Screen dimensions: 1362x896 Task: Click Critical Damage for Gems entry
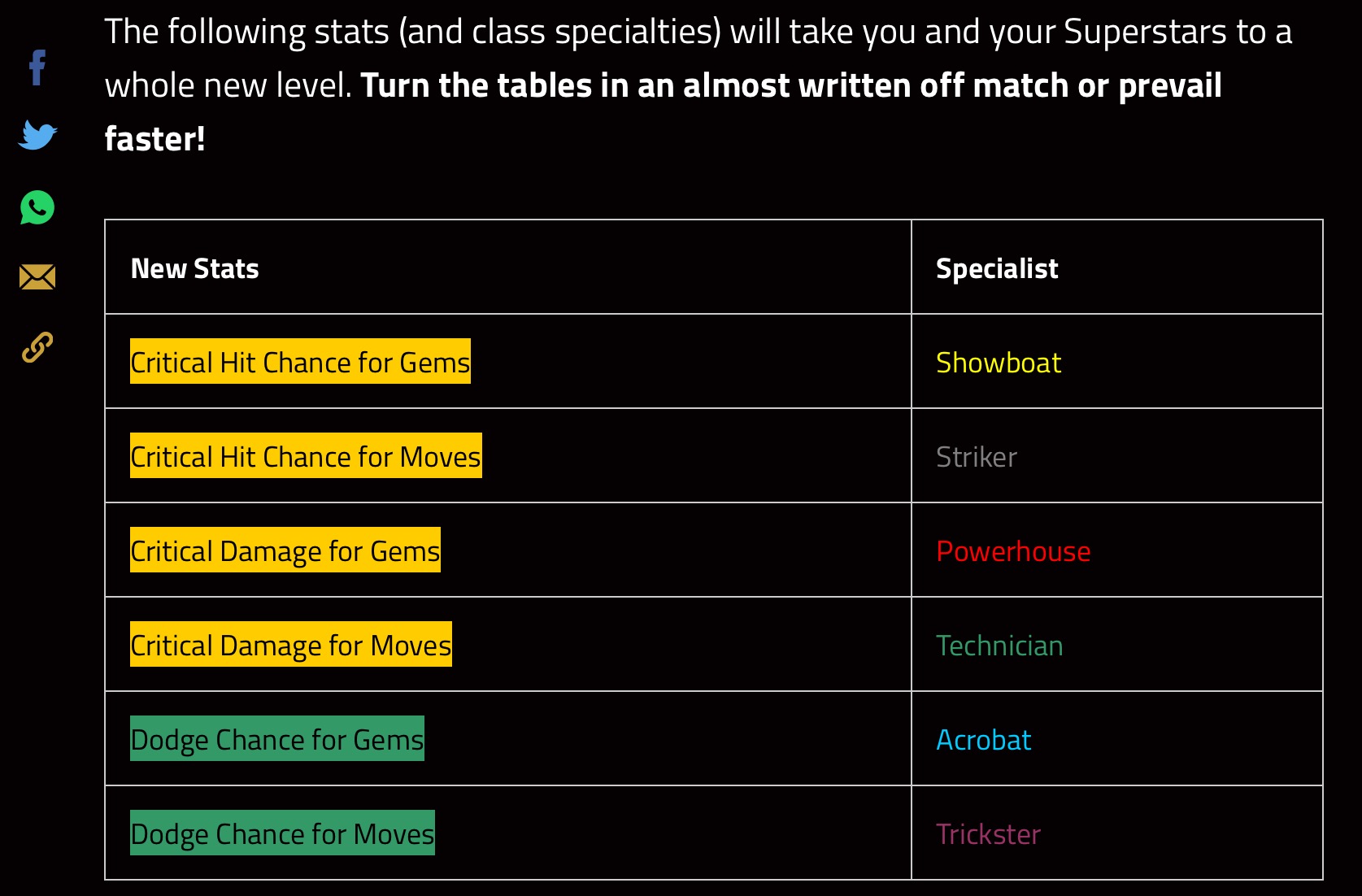(x=285, y=550)
